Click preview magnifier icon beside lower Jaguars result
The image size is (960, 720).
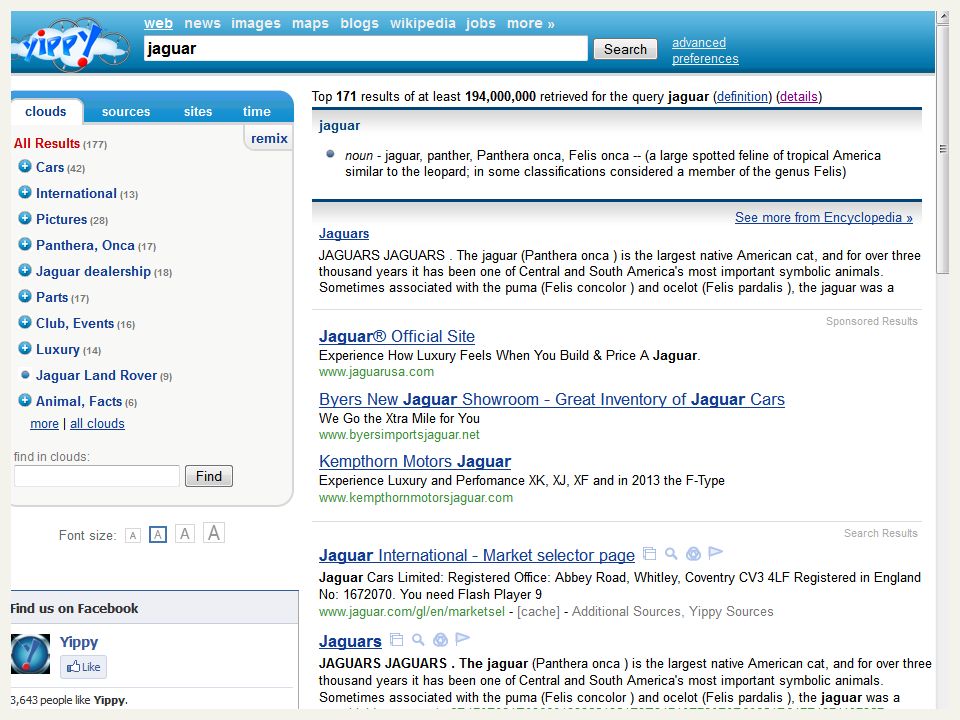pos(418,640)
